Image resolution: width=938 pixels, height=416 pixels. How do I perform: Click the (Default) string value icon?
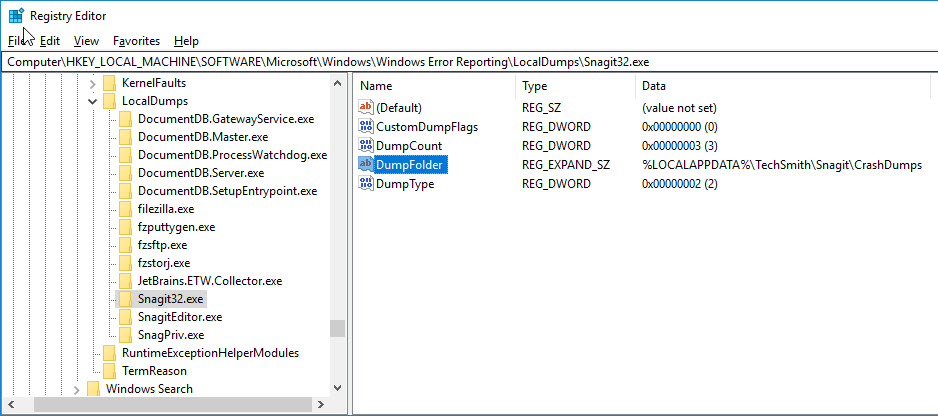click(x=366, y=108)
